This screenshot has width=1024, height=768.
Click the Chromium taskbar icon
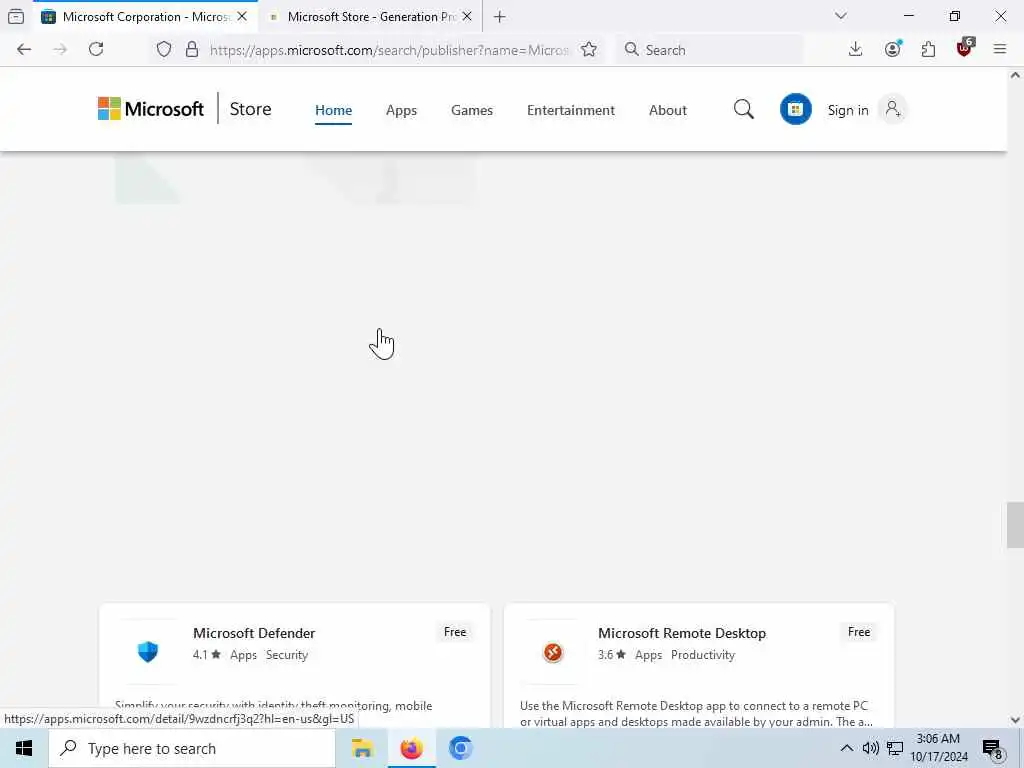[460, 748]
